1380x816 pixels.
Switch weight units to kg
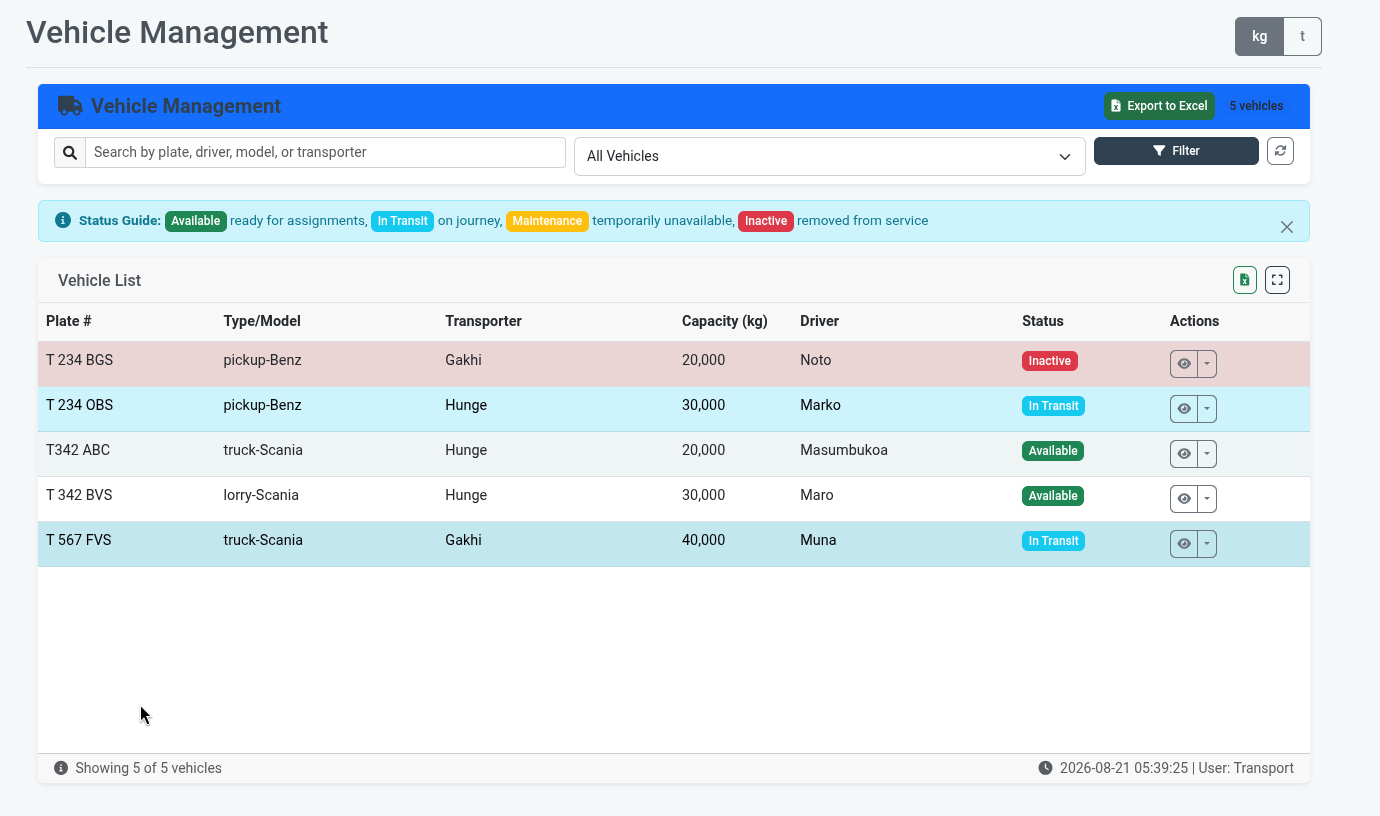(1260, 36)
